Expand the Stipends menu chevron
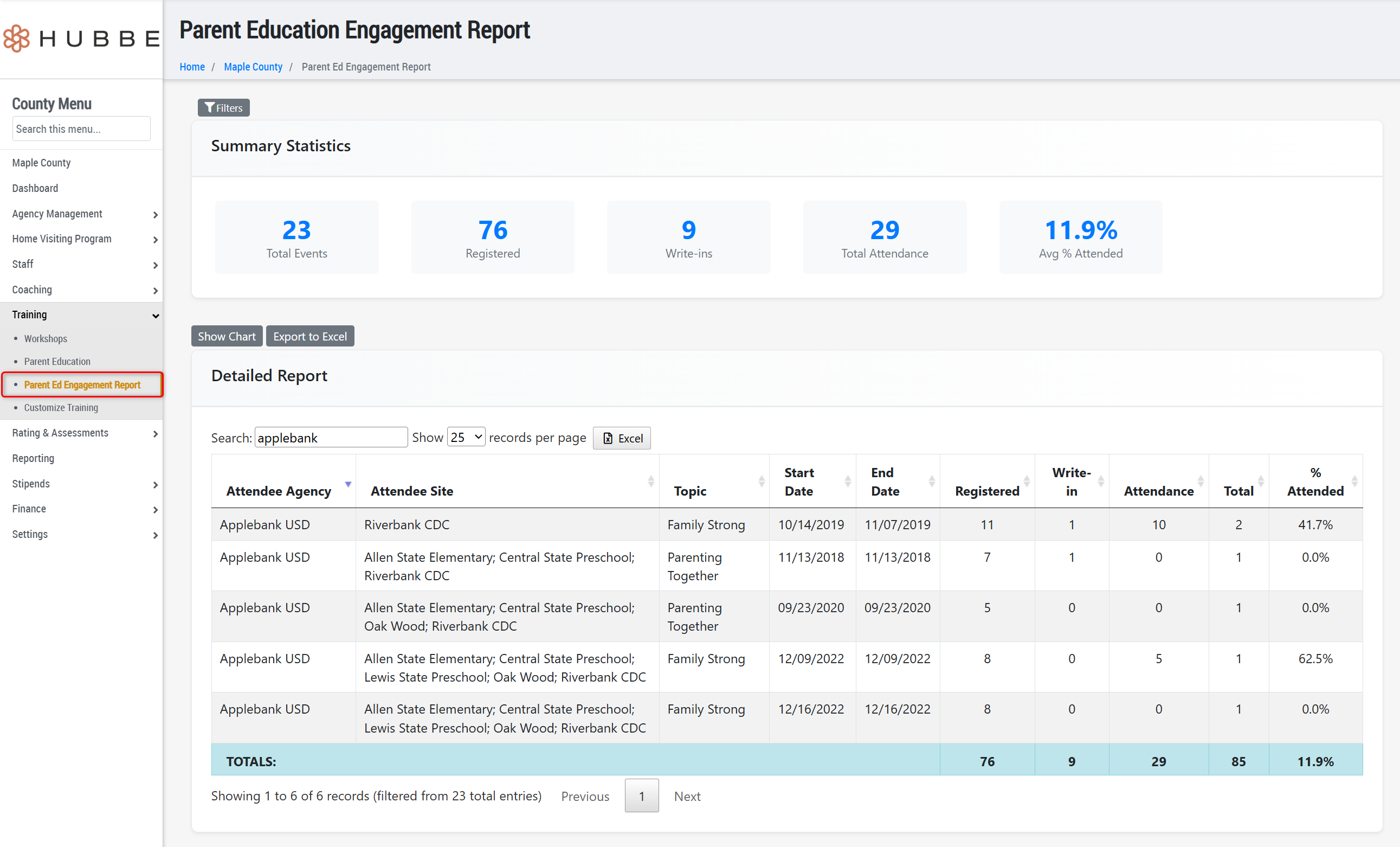 click(x=155, y=484)
